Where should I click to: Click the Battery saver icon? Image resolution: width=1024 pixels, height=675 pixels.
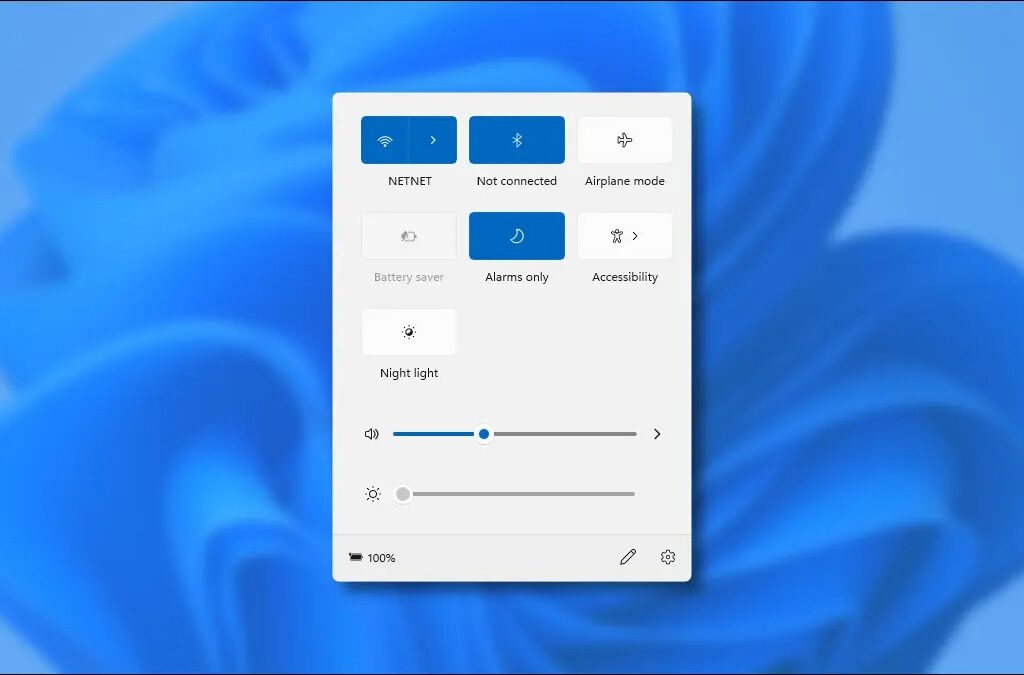pos(408,235)
